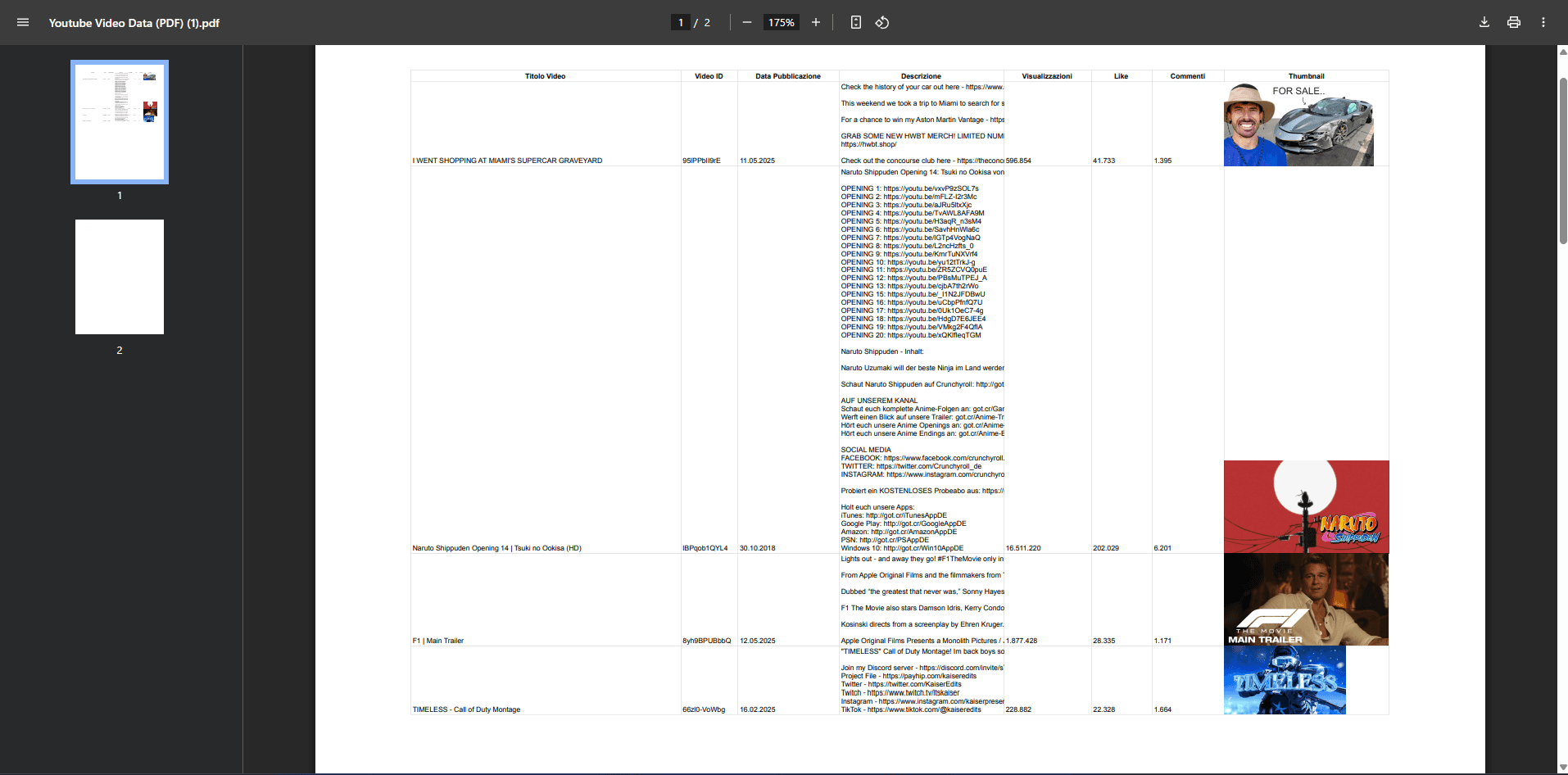Click publication date '16.02.2025'
The height and width of the screenshot is (775, 1568).
pos(757,709)
